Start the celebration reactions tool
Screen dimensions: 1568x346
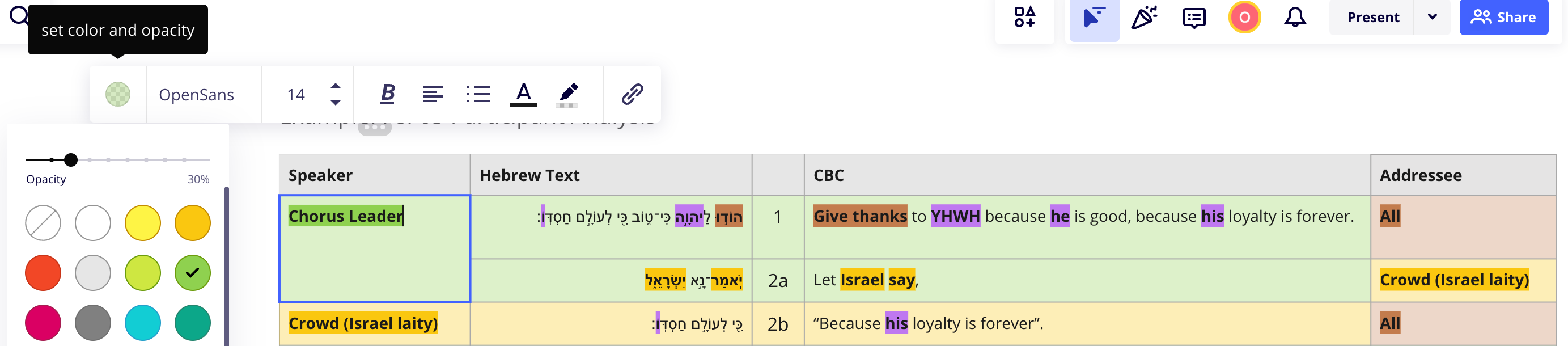coord(1145,17)
